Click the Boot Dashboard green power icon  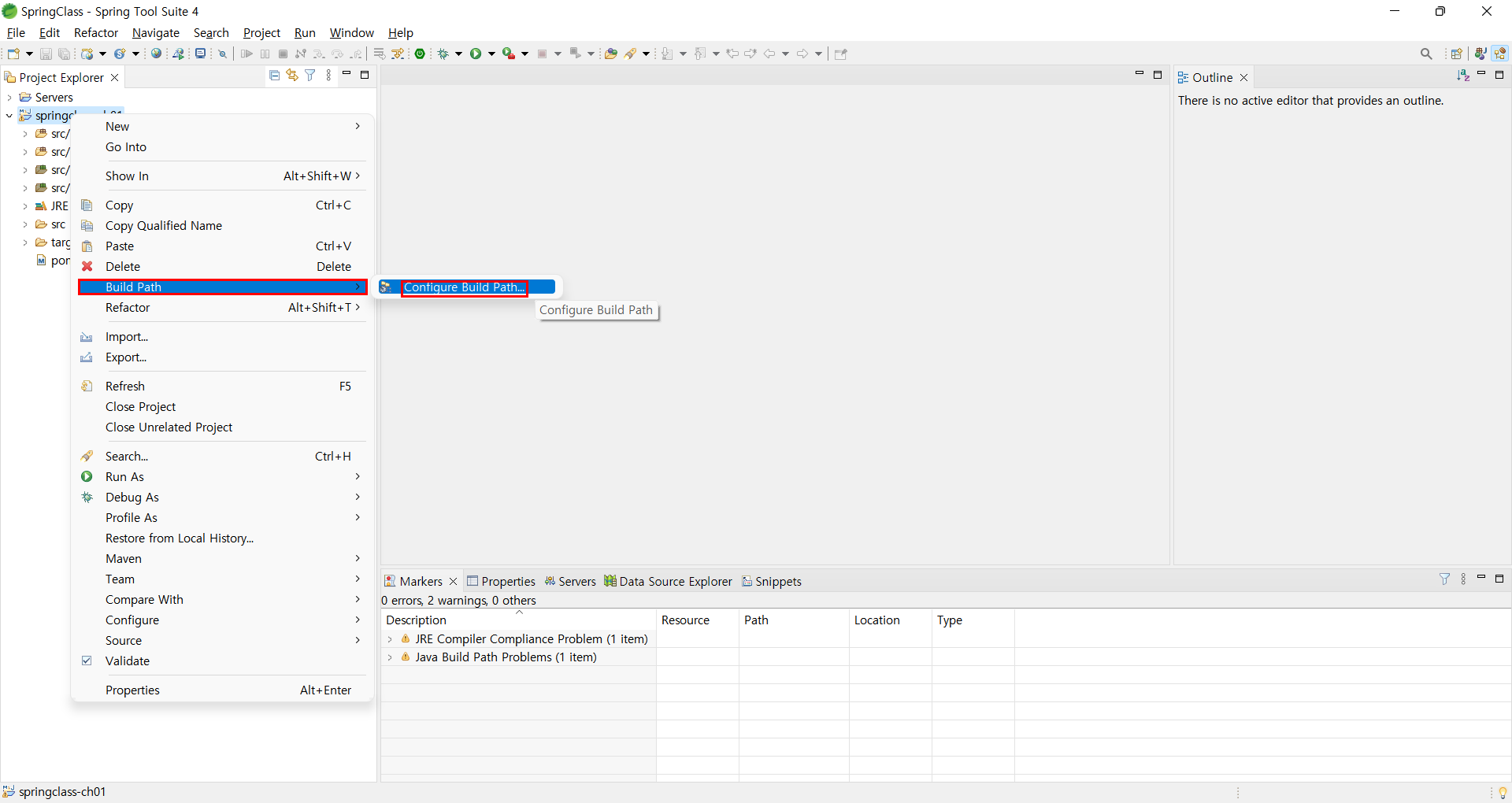[x=420, y=54]
